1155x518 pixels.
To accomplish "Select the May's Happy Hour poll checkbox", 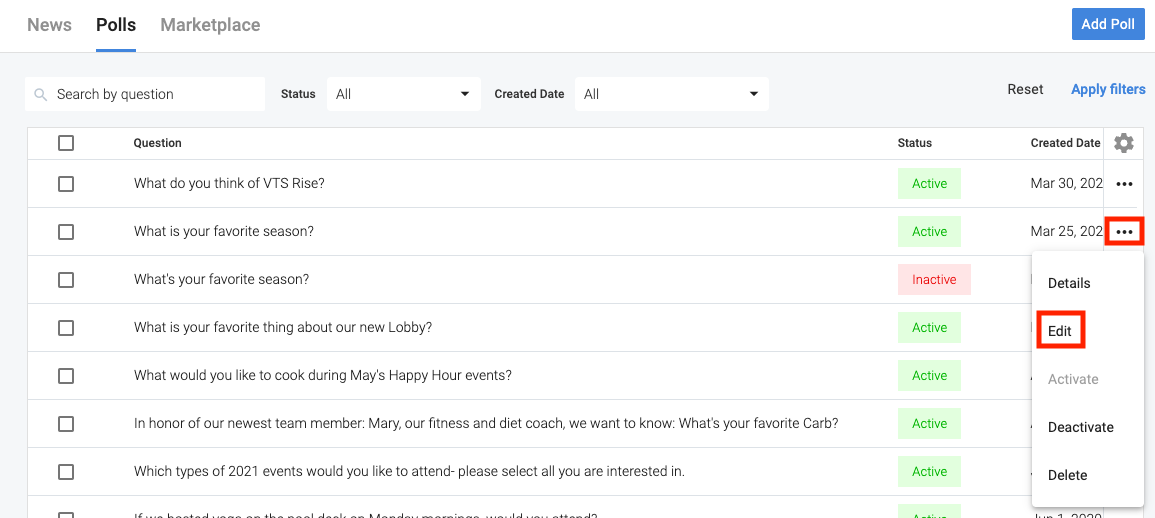I will point(66,376).
